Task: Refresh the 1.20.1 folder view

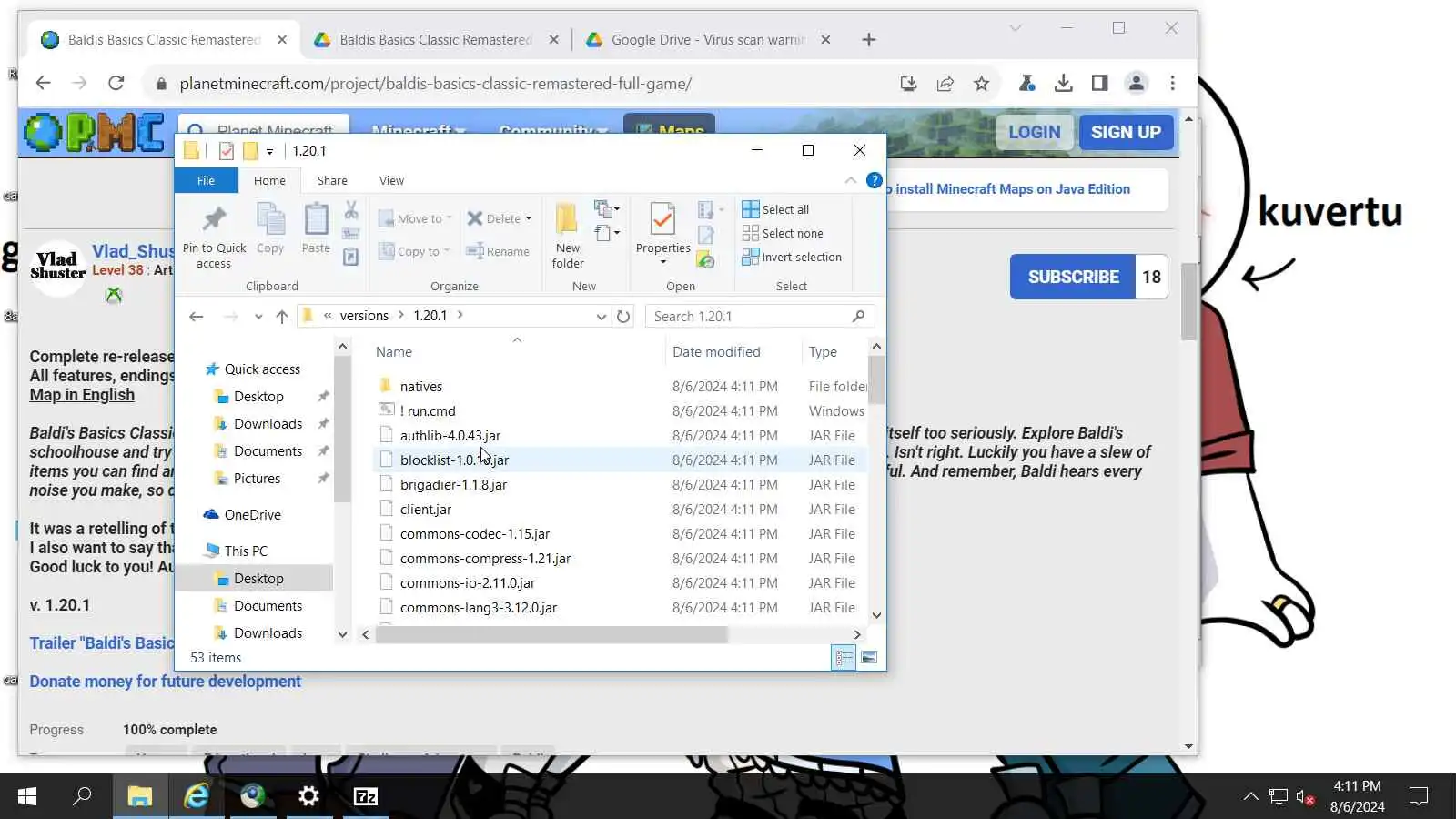Action: [623, 316]
